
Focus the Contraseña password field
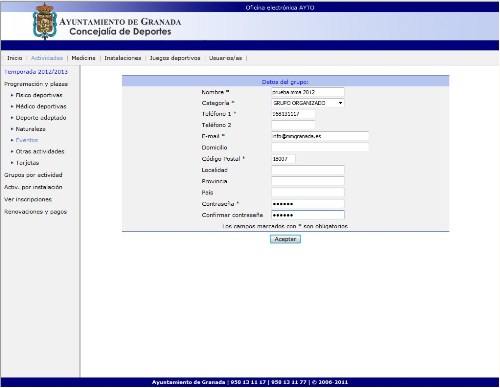308,204
